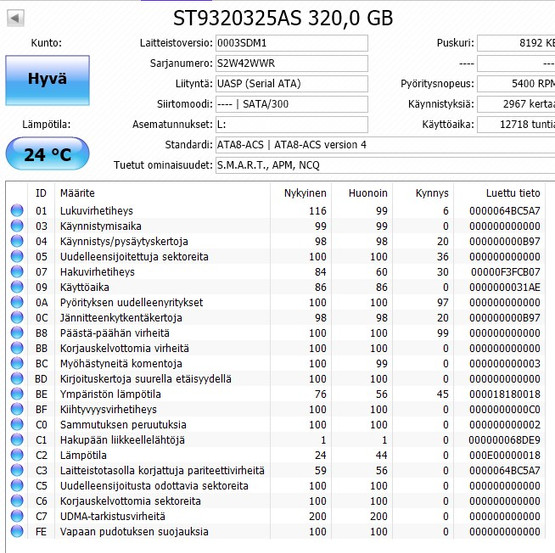The height and width of the screenshot is (553, 555).
Task: Click status orb of Kiihtyvyysvirhetiheys row
Action: 17,409
